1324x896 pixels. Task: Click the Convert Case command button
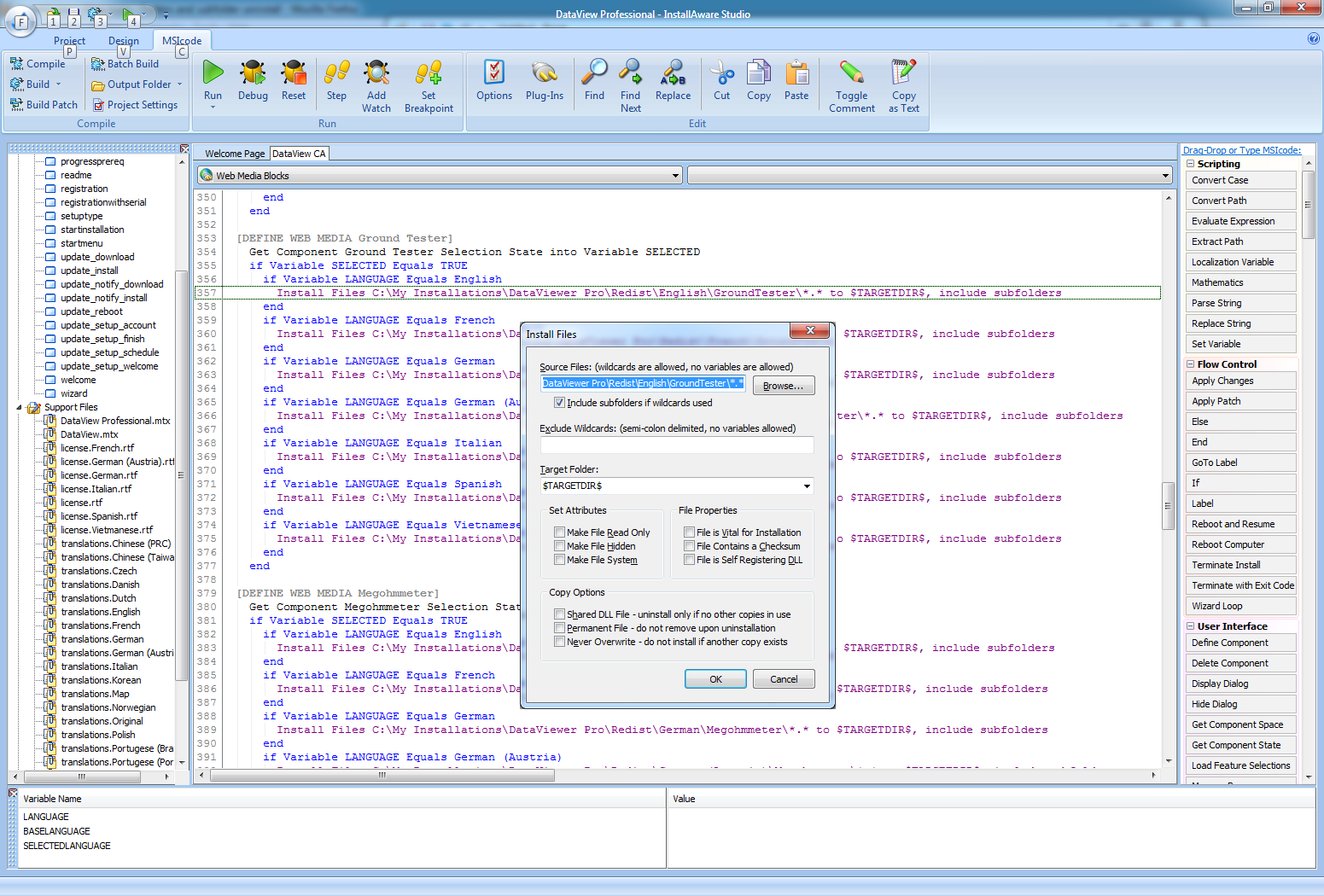point(1241,180)
